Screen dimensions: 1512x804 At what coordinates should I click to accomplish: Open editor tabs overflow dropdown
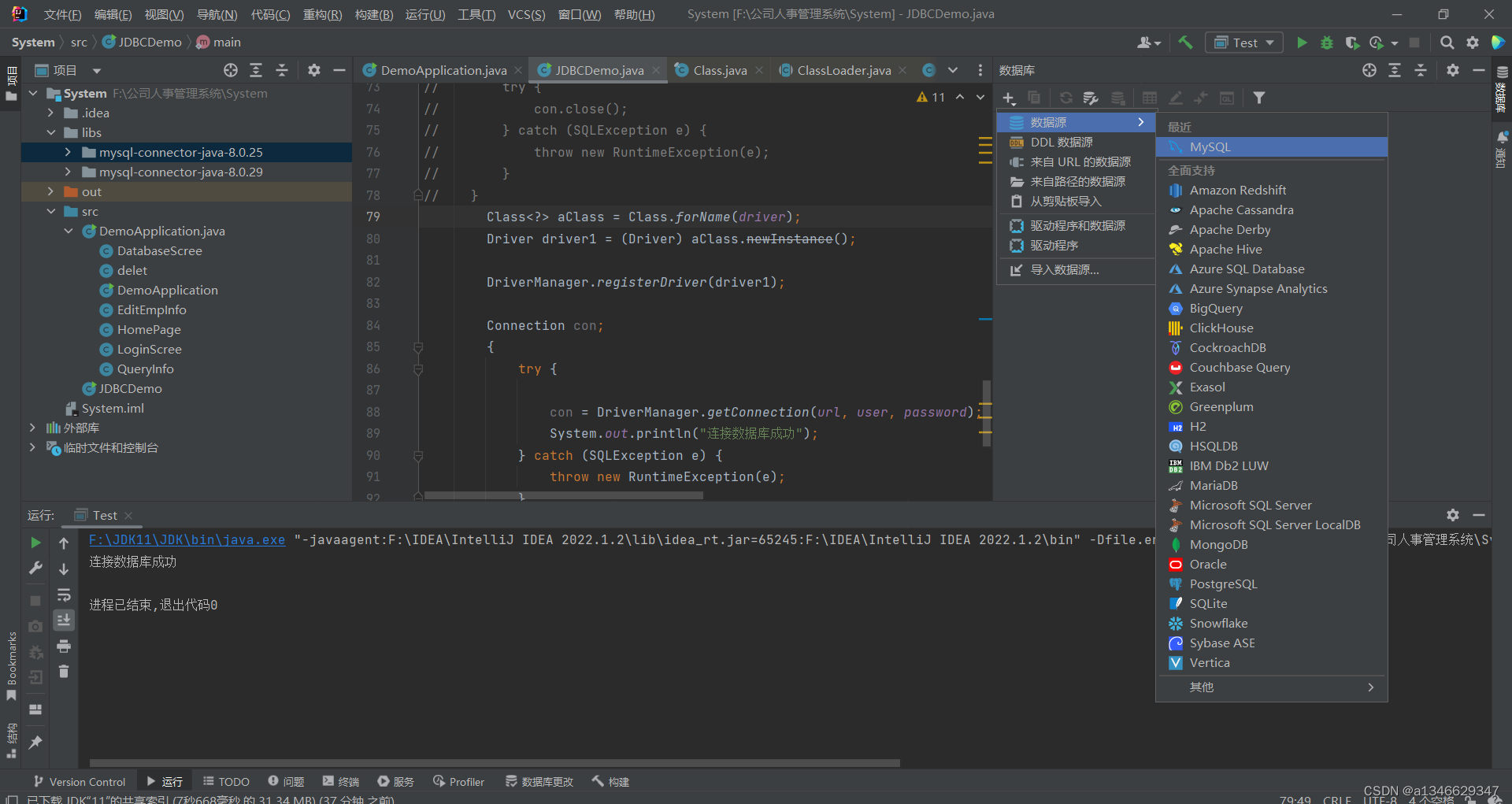pyautogui.click(x=953, y=70)
